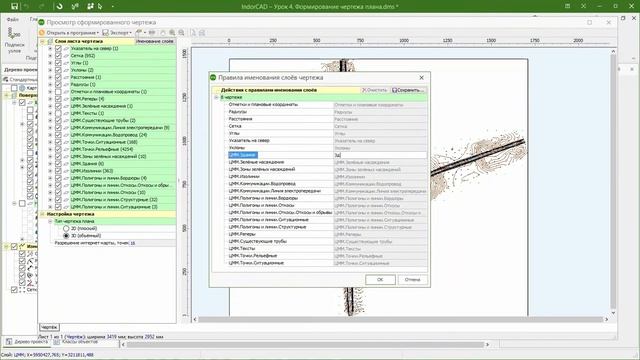Toggle the ЦММ.Изолинии (363) layer checkbox

[58, 171]
